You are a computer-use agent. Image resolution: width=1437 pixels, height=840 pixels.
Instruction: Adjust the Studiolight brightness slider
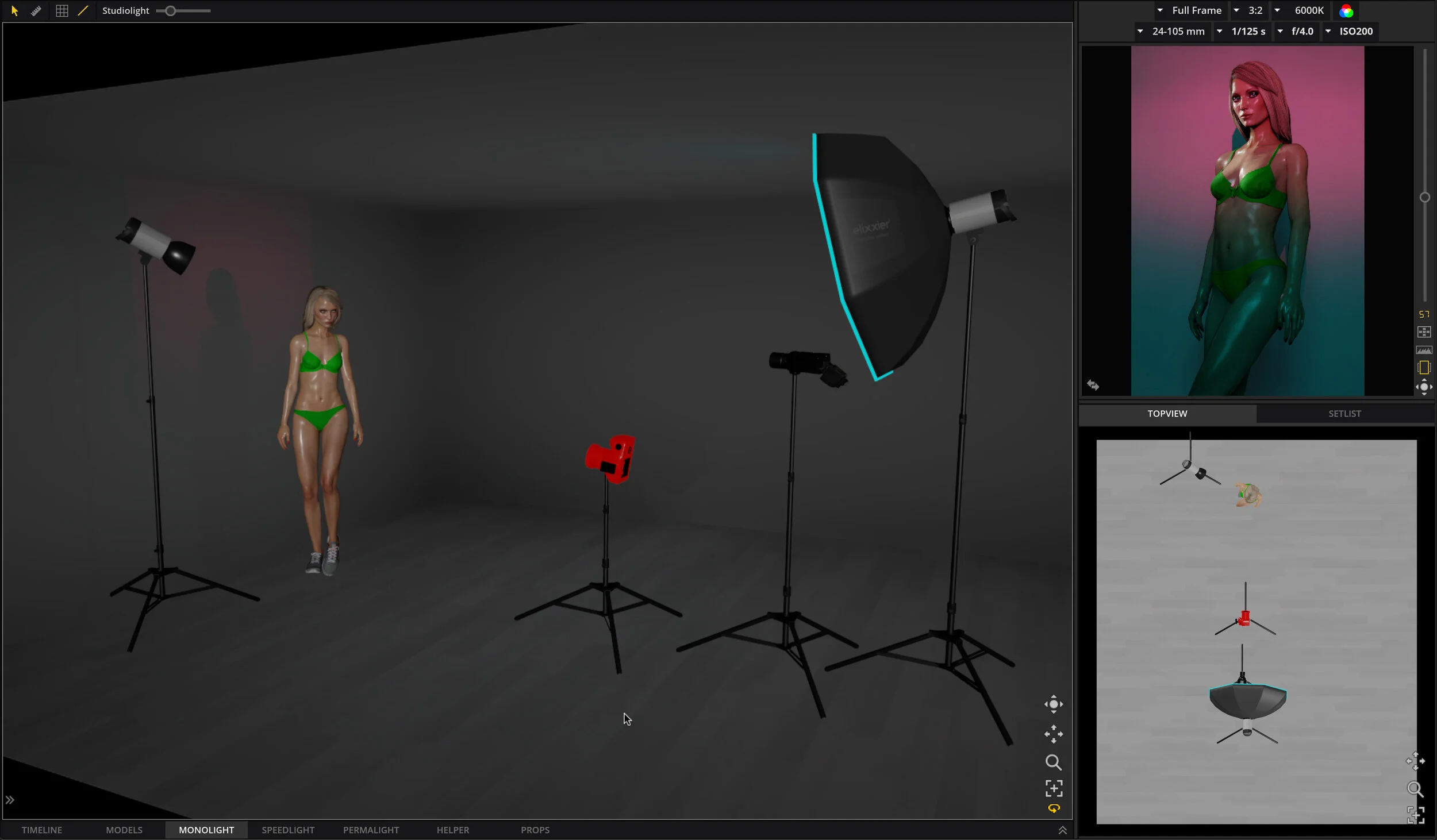170,10
